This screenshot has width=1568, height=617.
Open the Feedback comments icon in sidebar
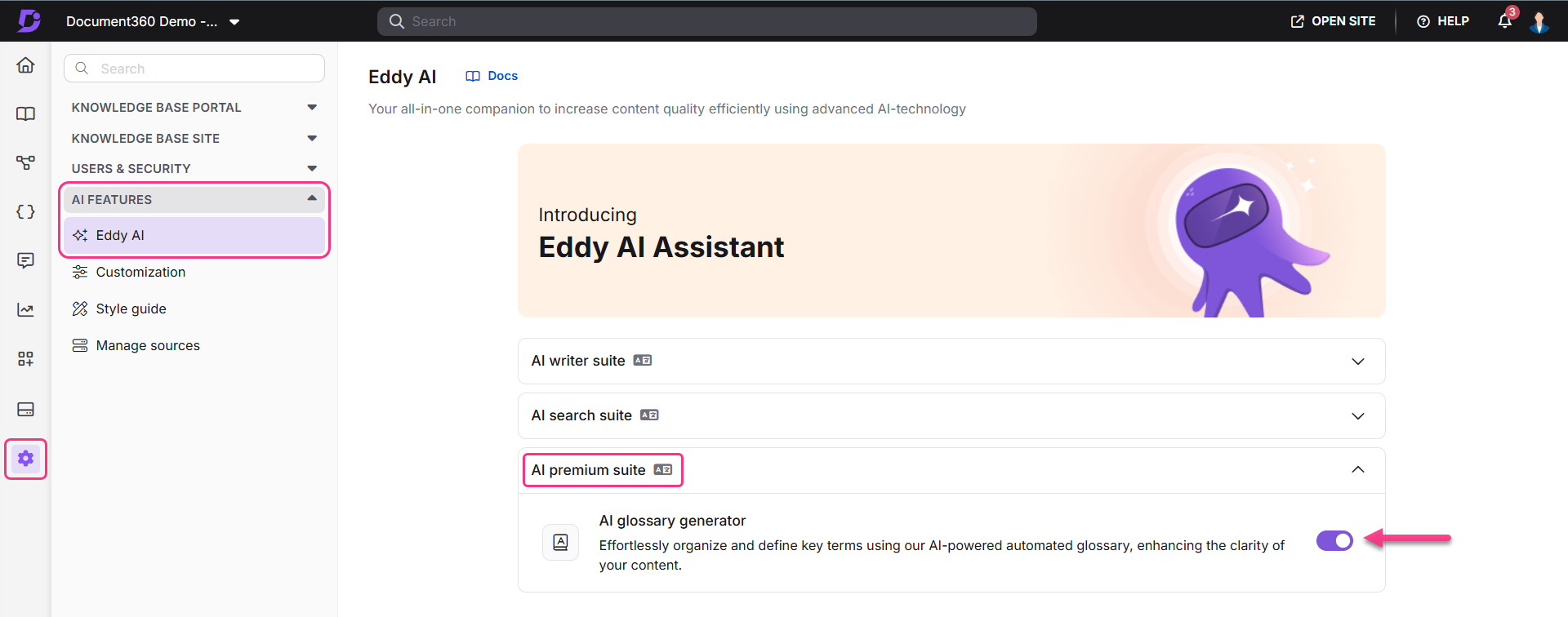(x=25, y=260)
